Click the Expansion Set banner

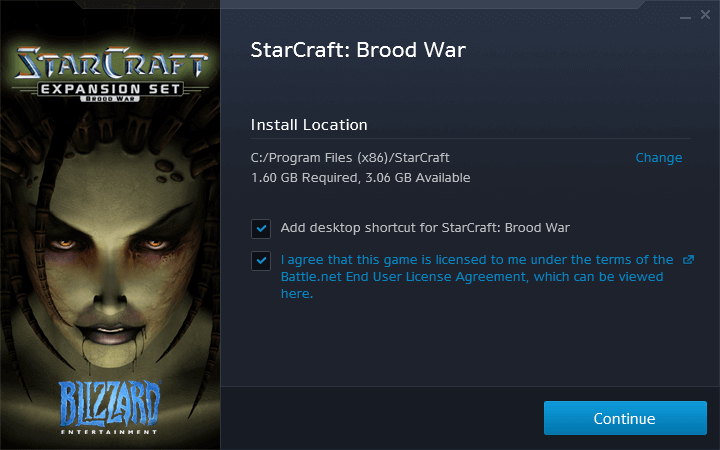point(110,90)
